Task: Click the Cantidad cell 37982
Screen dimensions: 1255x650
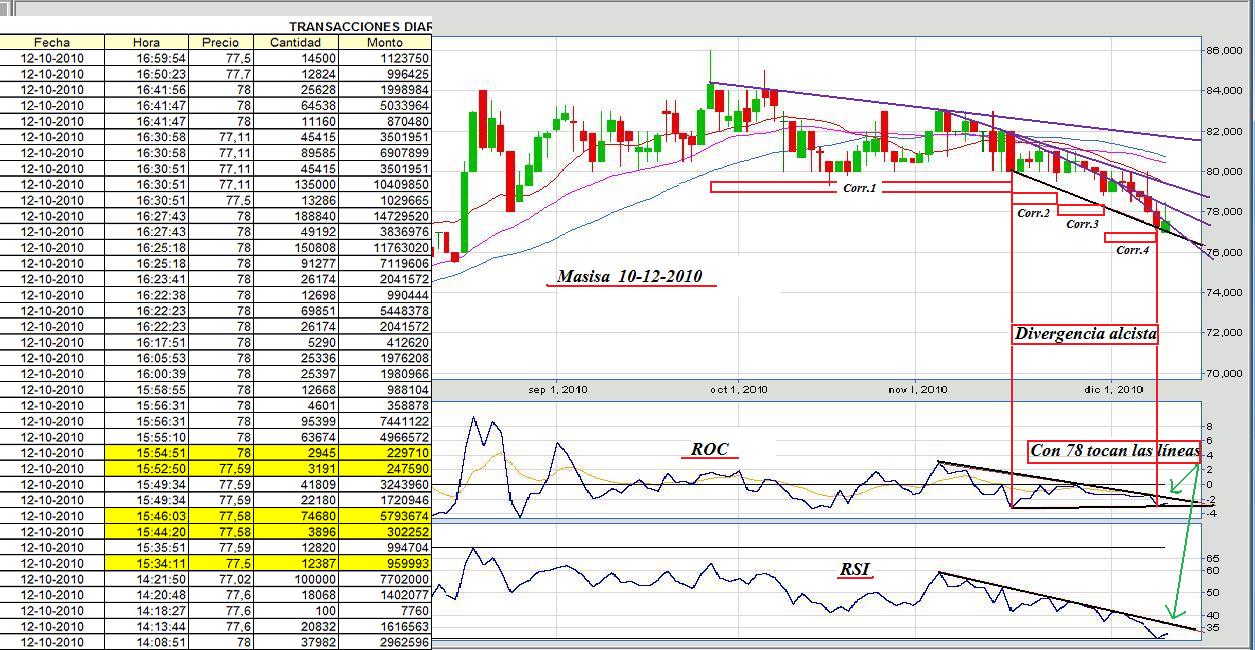Action: [296, 643]
